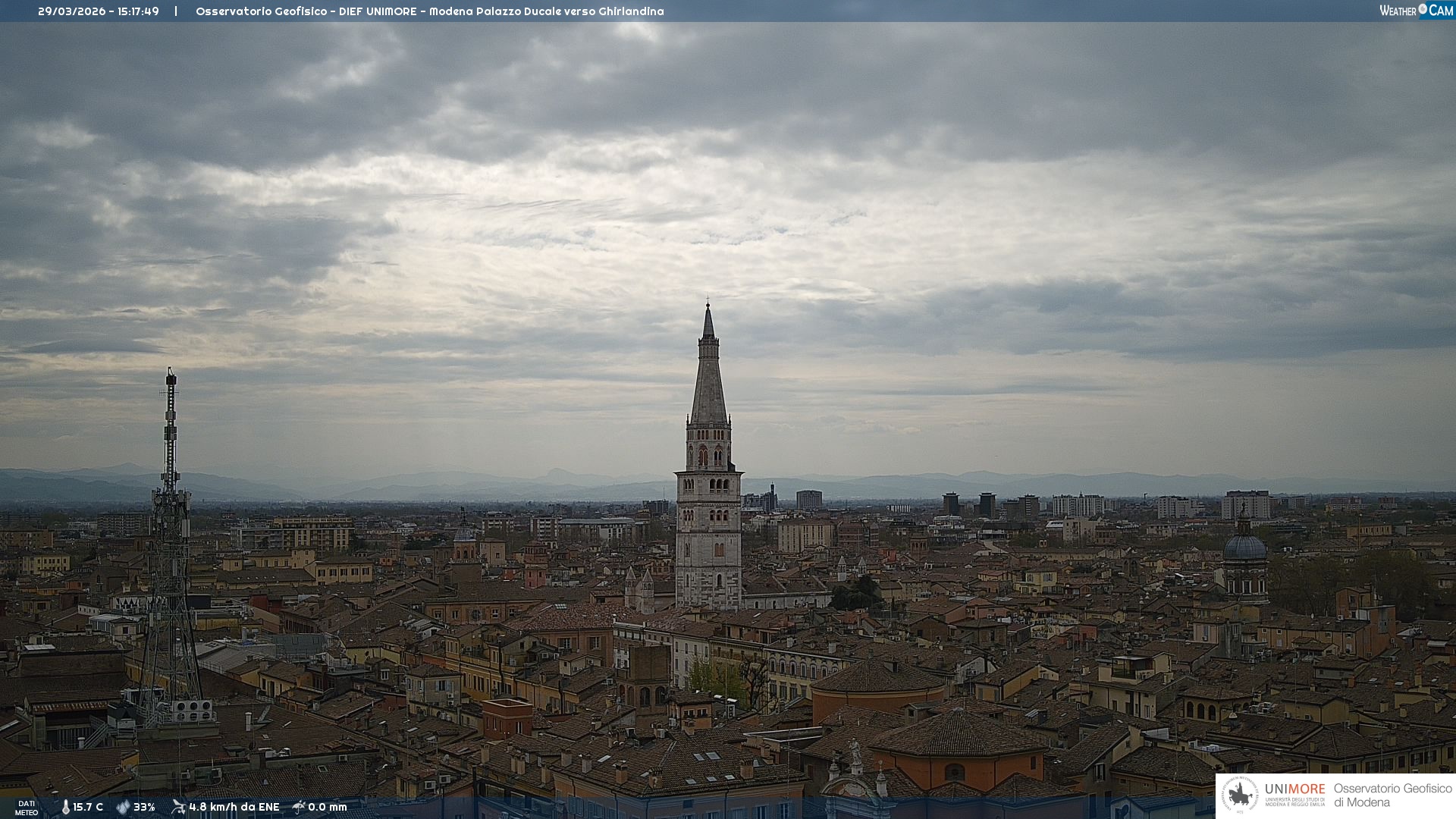The image size is (1456, 819).
Task: Click the rain umbrella precipitation icon
Action: 299,807
